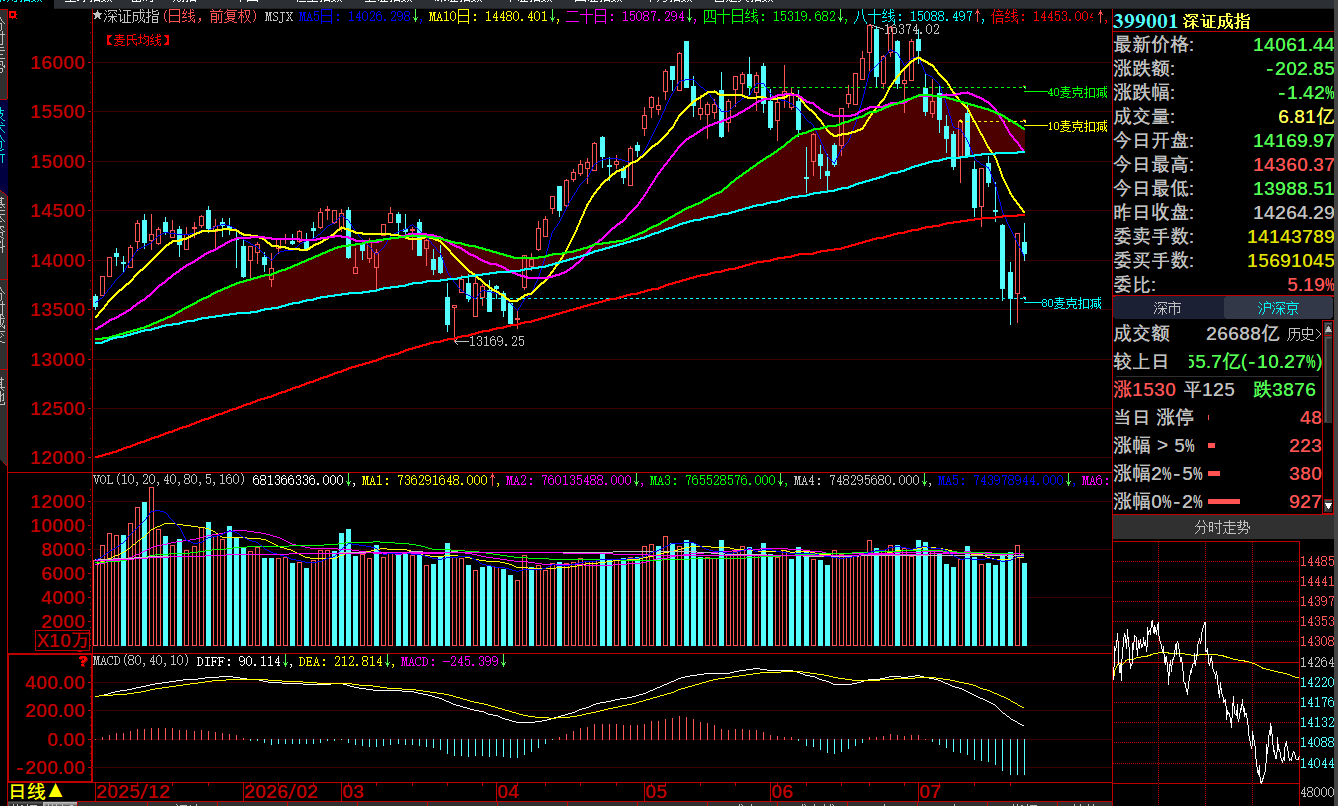1338x806 pixels.
Task: Click the market breadth panel scroll-down arrow
Action: [x=1328, y=507]
